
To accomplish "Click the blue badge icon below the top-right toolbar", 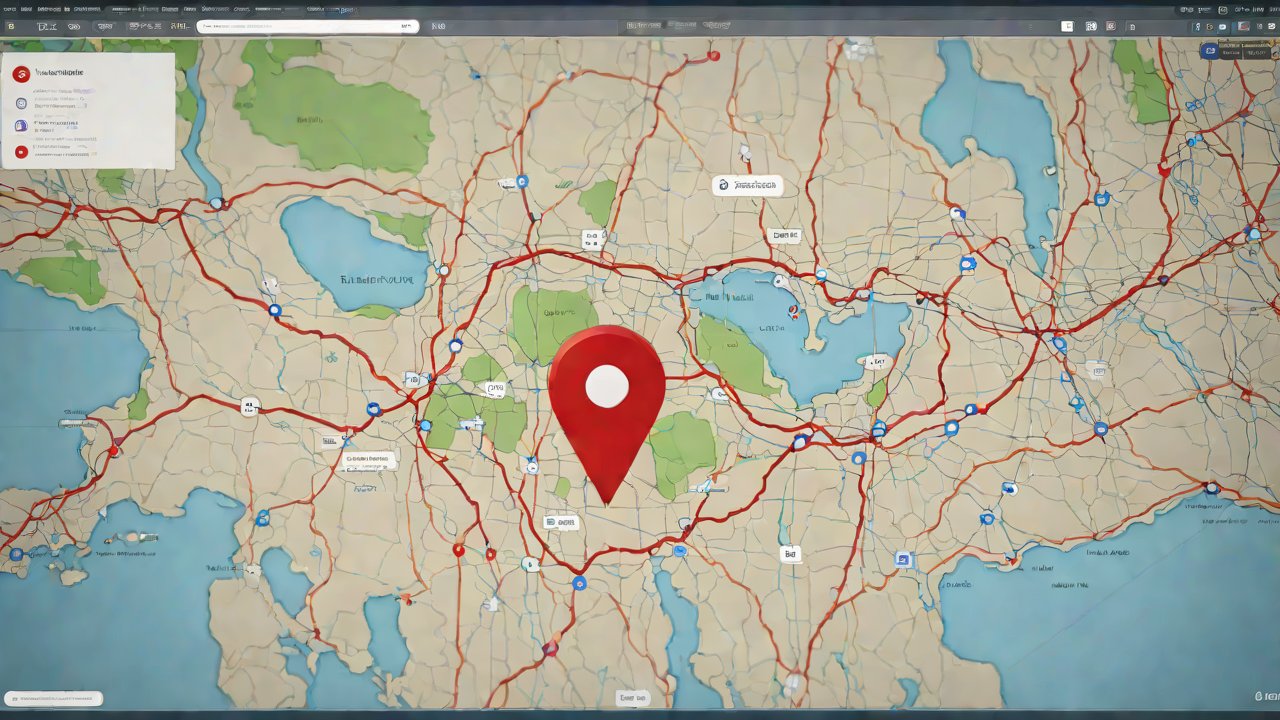I will click(1209, 50).
